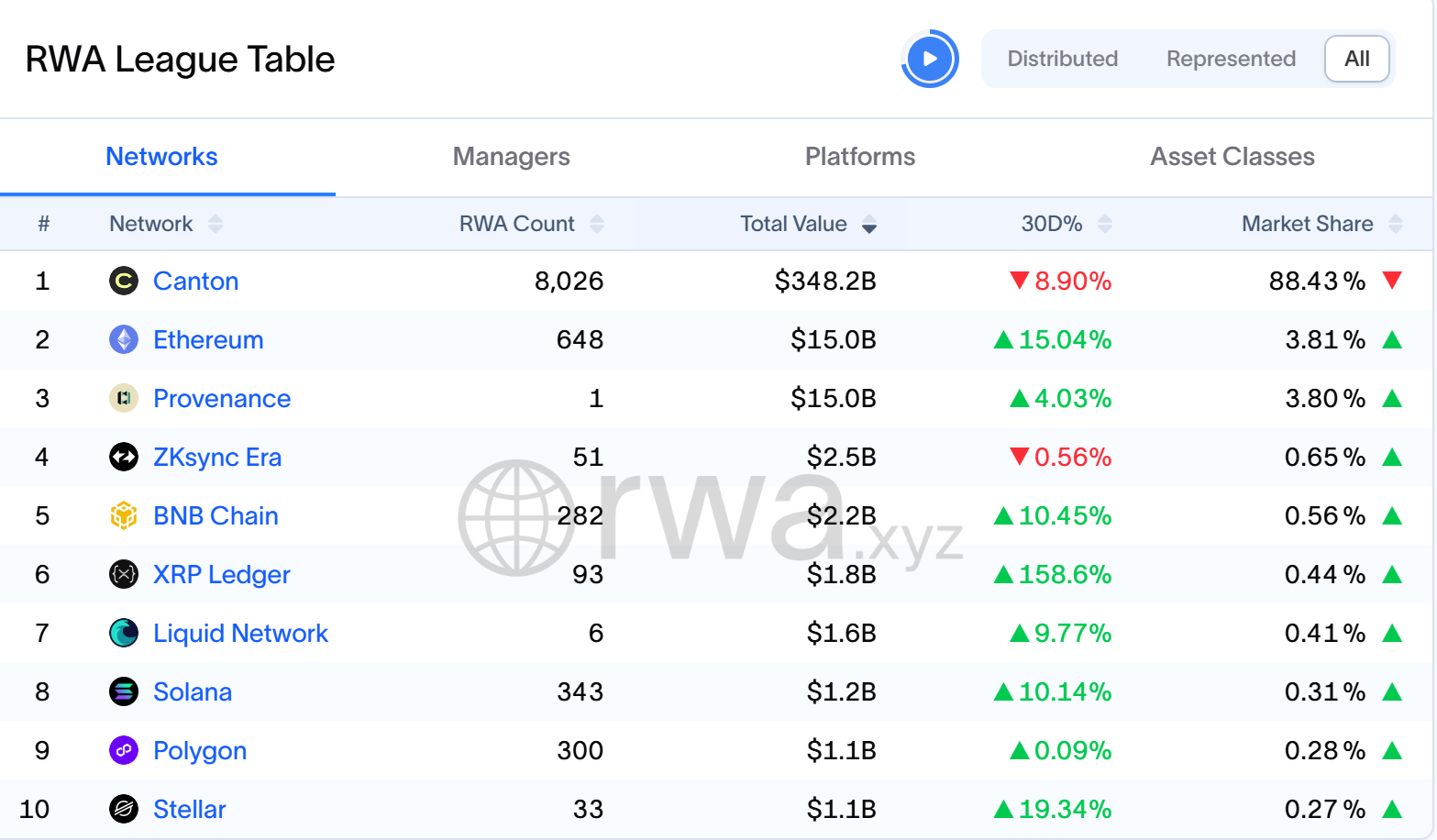The image size is (1437, 840).
Task: Select the XRP Ledger icon
Action: (124, 574)
